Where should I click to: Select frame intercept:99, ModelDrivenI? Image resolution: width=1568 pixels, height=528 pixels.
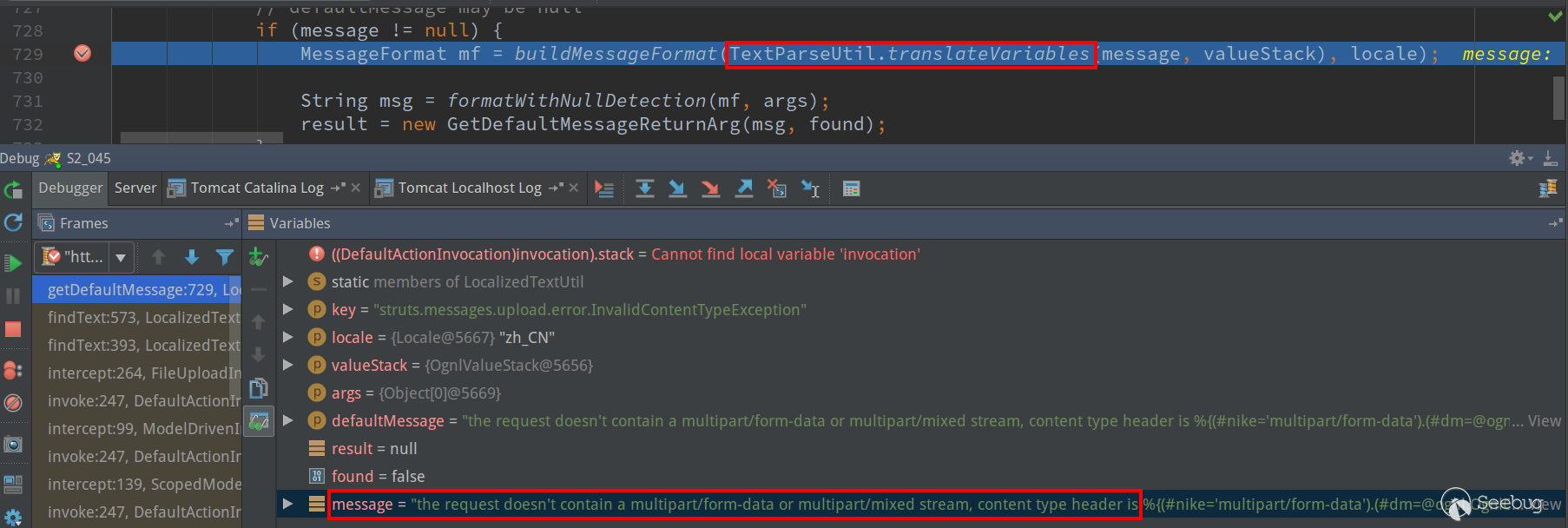click(137, 429)
